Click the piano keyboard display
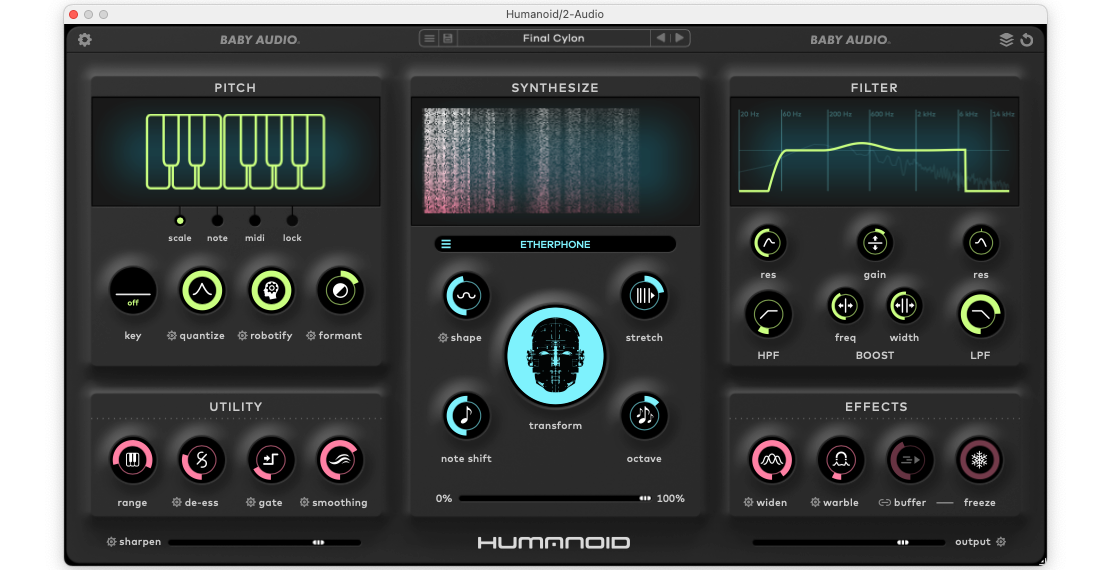1111x570 pixels. [235, 151]
